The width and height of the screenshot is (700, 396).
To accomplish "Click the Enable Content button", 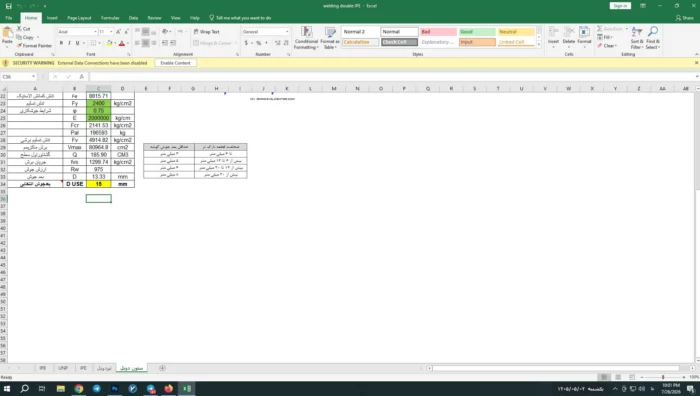I will [x=175, y=63].
